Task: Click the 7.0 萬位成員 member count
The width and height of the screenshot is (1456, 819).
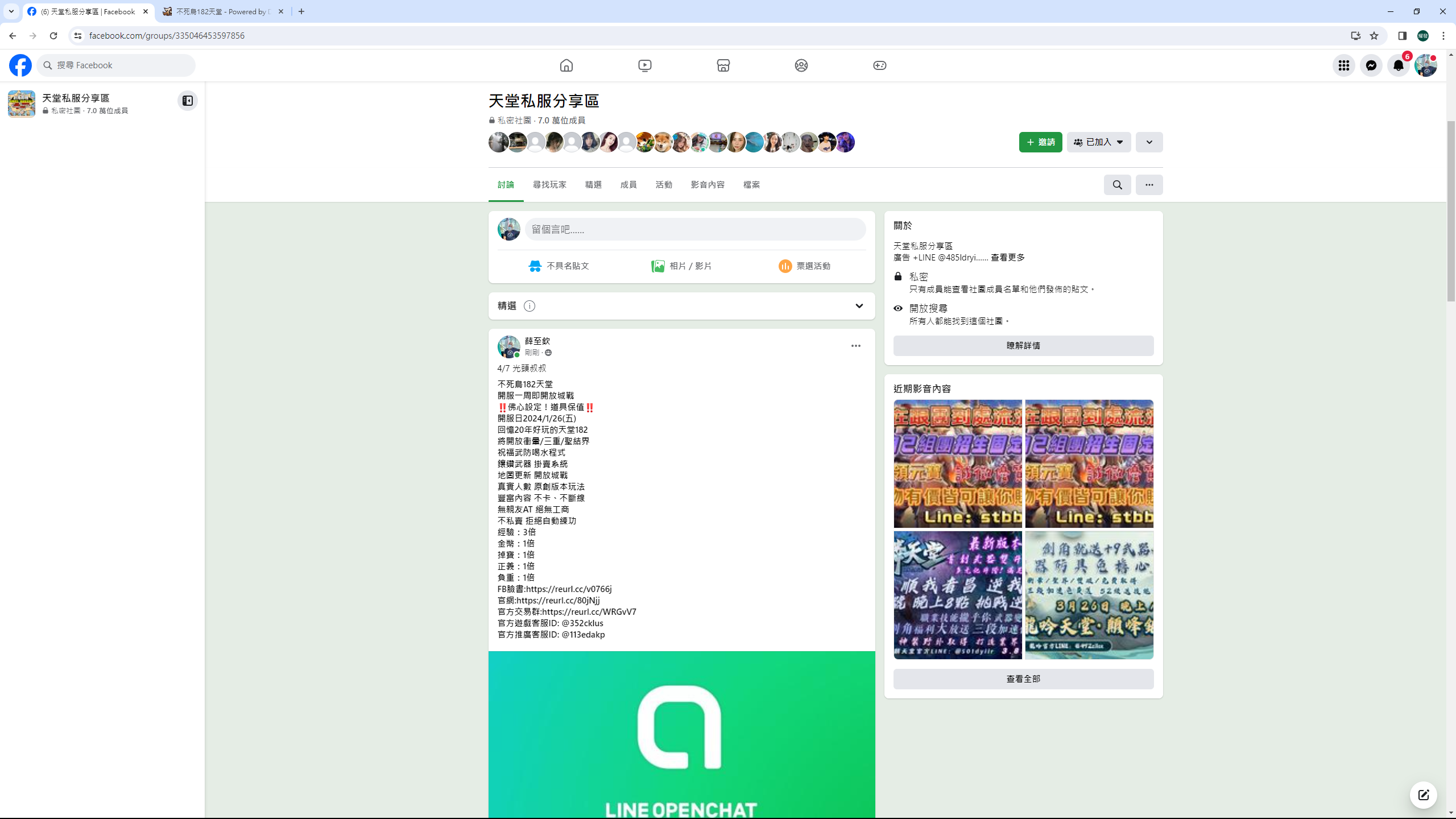Action: pyautogui.click(x=561, y=121)
